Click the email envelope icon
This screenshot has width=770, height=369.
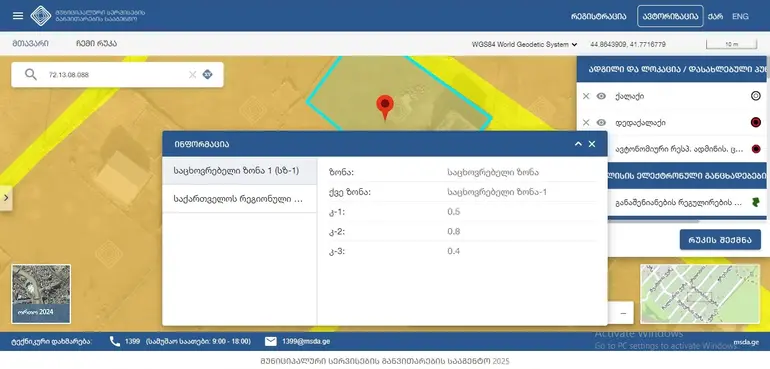(271, 341)
